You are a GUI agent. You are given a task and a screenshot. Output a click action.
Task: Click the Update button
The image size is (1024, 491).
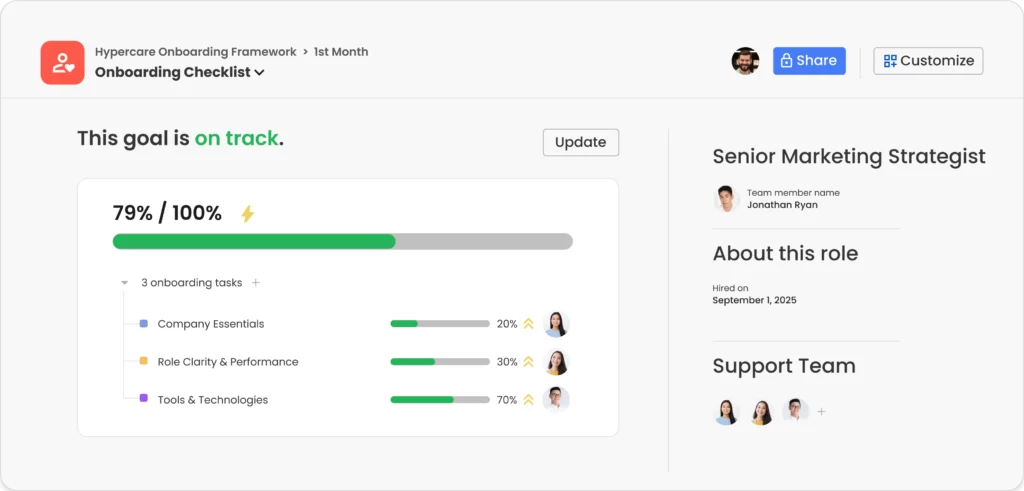[x=580, y=142]
